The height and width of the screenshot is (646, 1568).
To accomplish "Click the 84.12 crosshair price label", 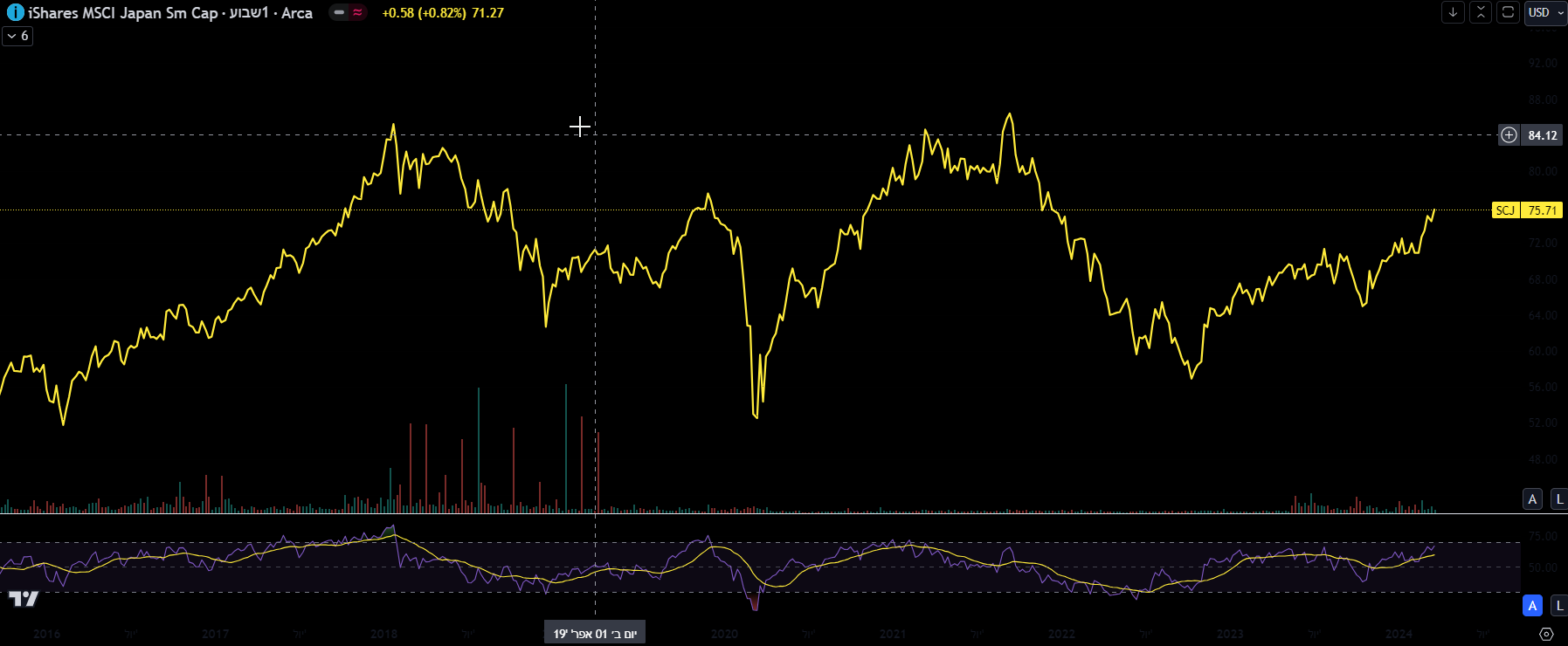I will coord(1543,135).
